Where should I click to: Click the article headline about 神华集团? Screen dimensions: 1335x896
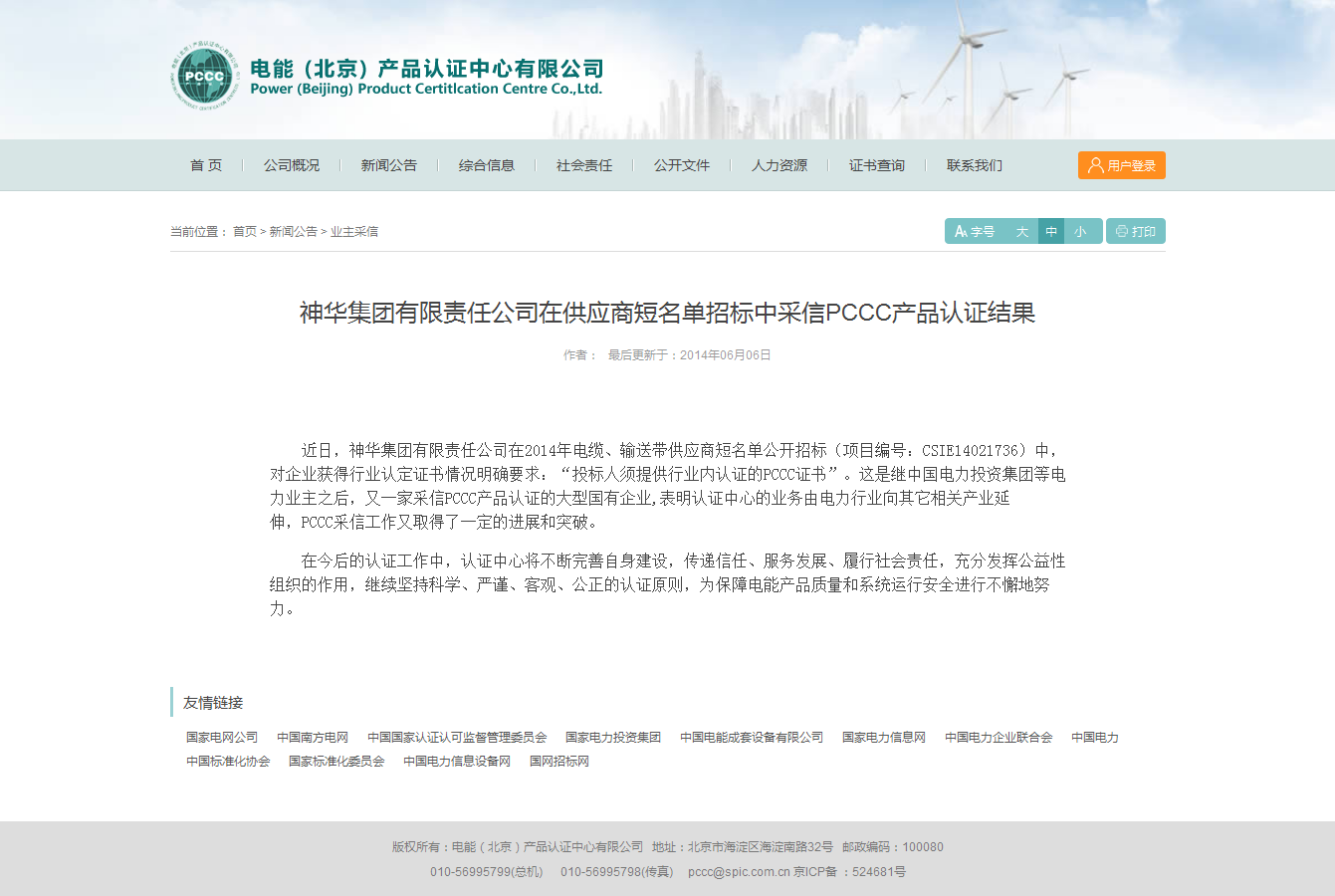coord(667,313)
